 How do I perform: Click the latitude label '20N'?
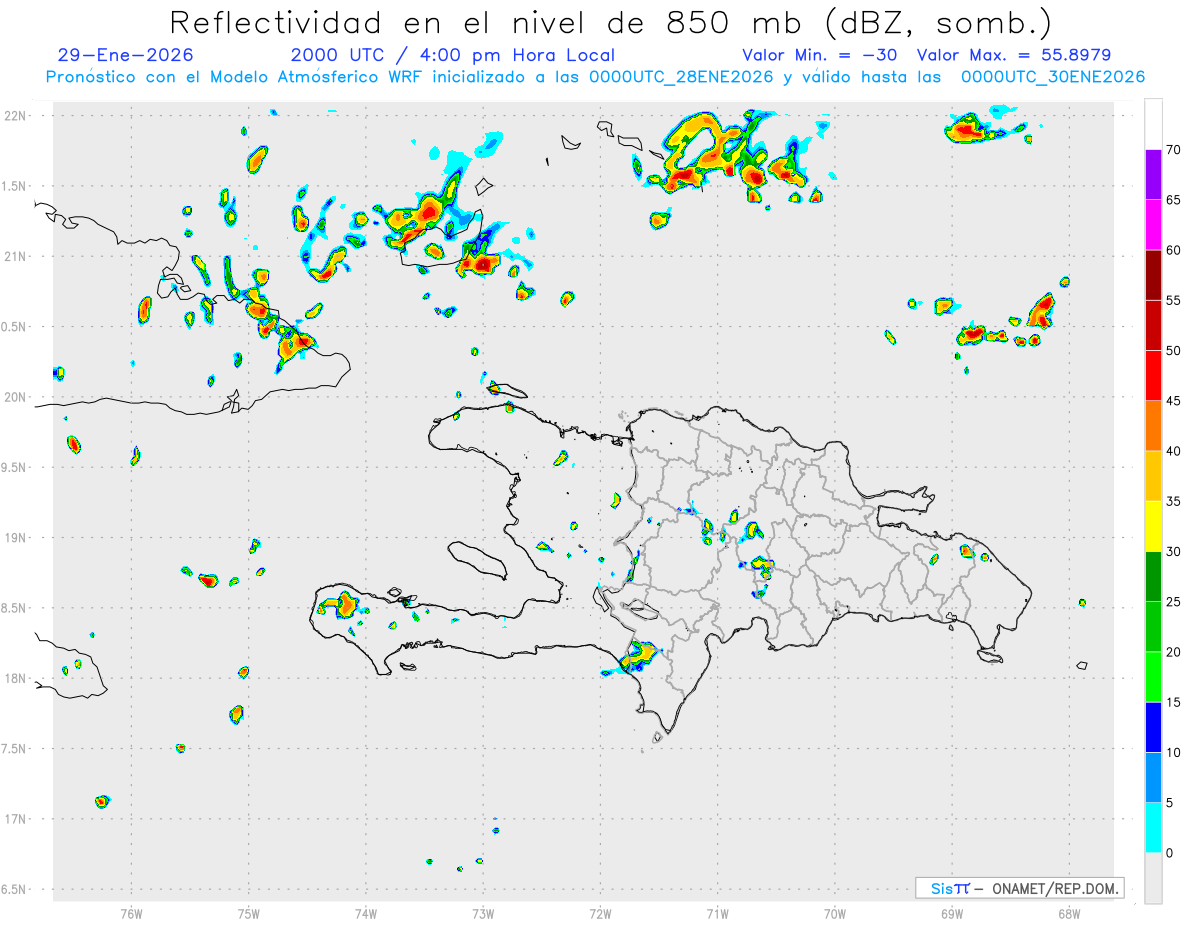point(17,397)
